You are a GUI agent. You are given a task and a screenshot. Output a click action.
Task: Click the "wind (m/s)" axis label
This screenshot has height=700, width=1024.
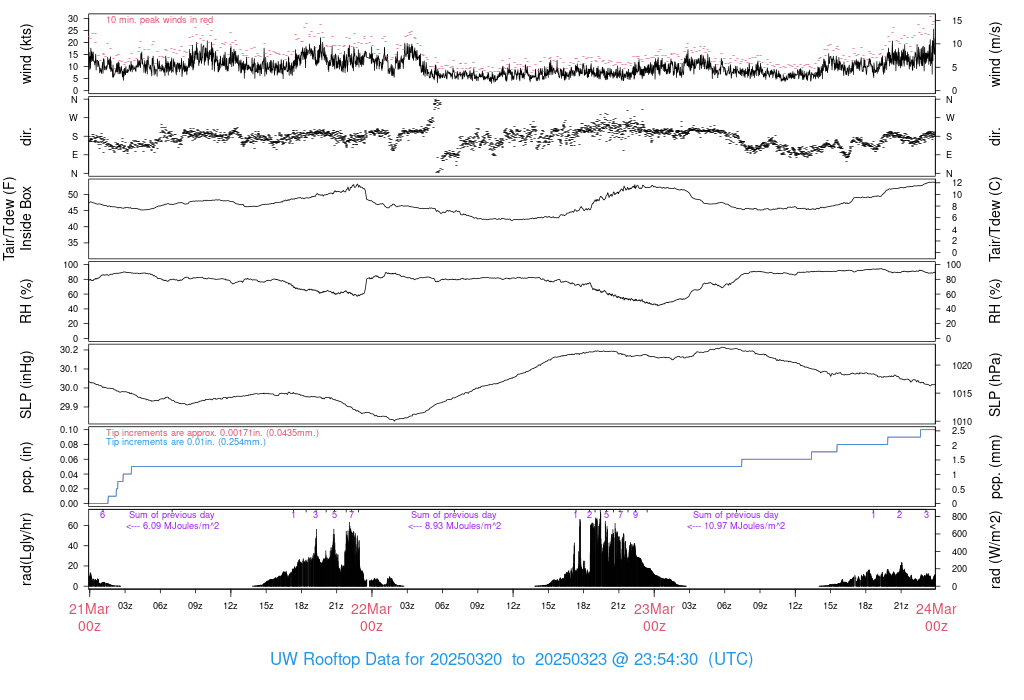tap(995, 54)
